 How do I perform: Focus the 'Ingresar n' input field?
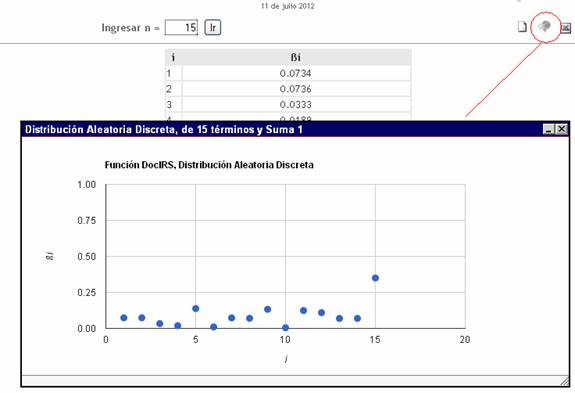tap(181, 27)
